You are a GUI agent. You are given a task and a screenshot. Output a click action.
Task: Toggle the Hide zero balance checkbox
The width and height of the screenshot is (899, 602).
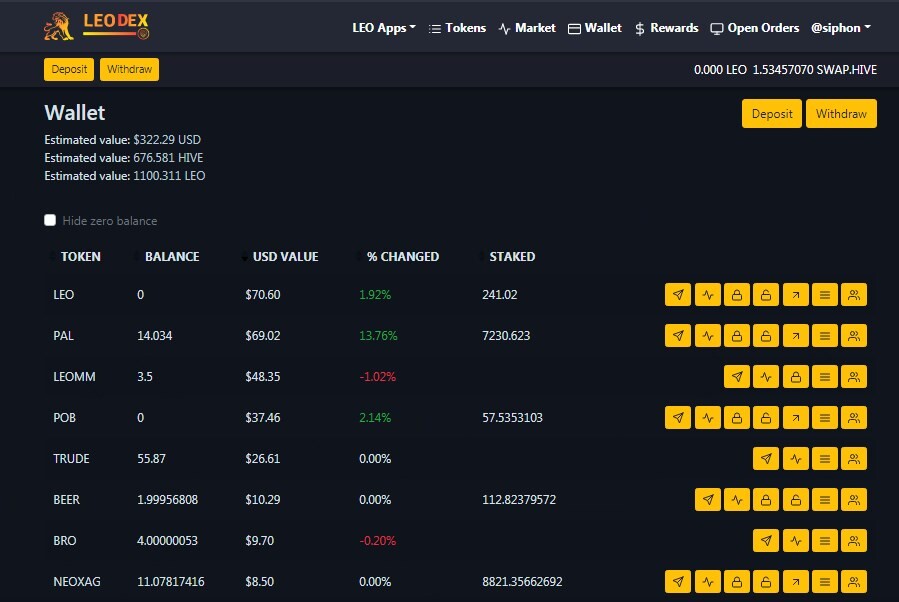[50, 220]
